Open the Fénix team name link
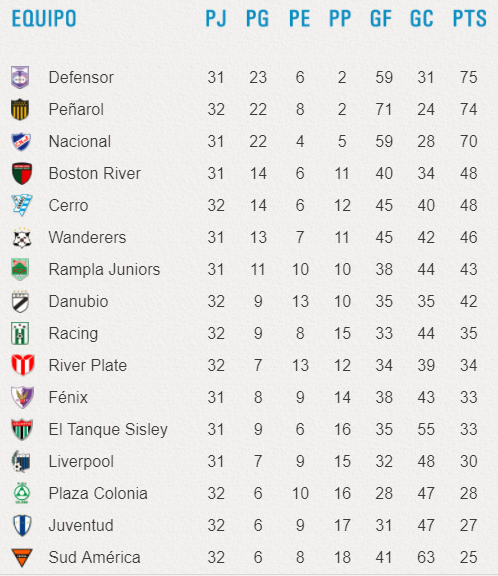The image size is (498, 576). pos(68,397)
